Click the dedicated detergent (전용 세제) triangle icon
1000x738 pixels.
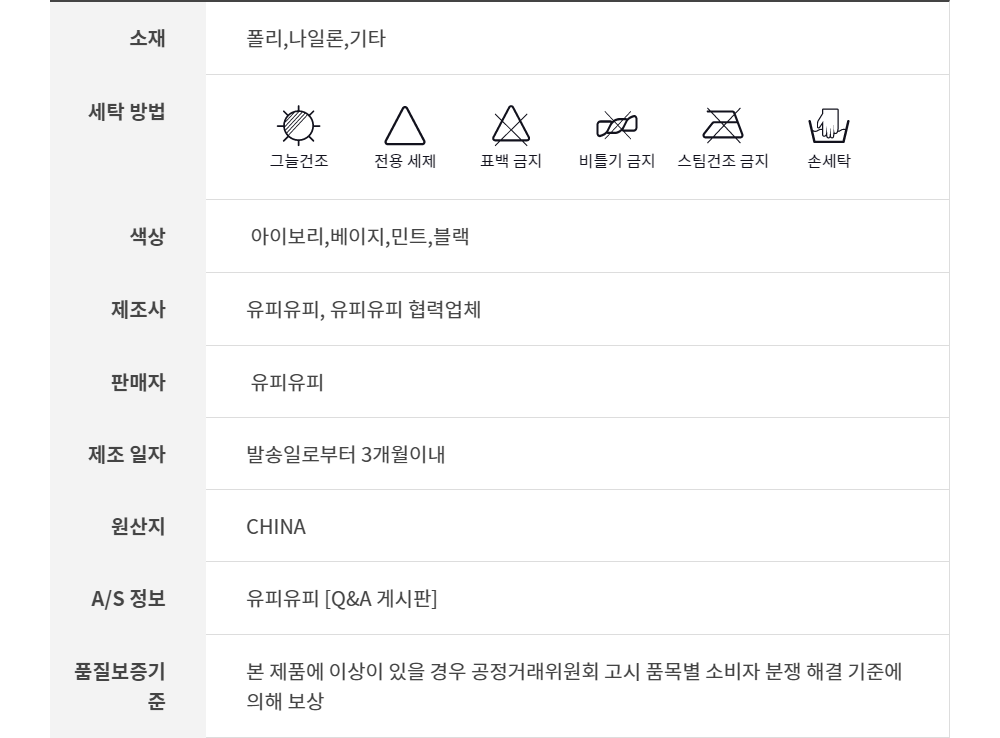point(405,125)
